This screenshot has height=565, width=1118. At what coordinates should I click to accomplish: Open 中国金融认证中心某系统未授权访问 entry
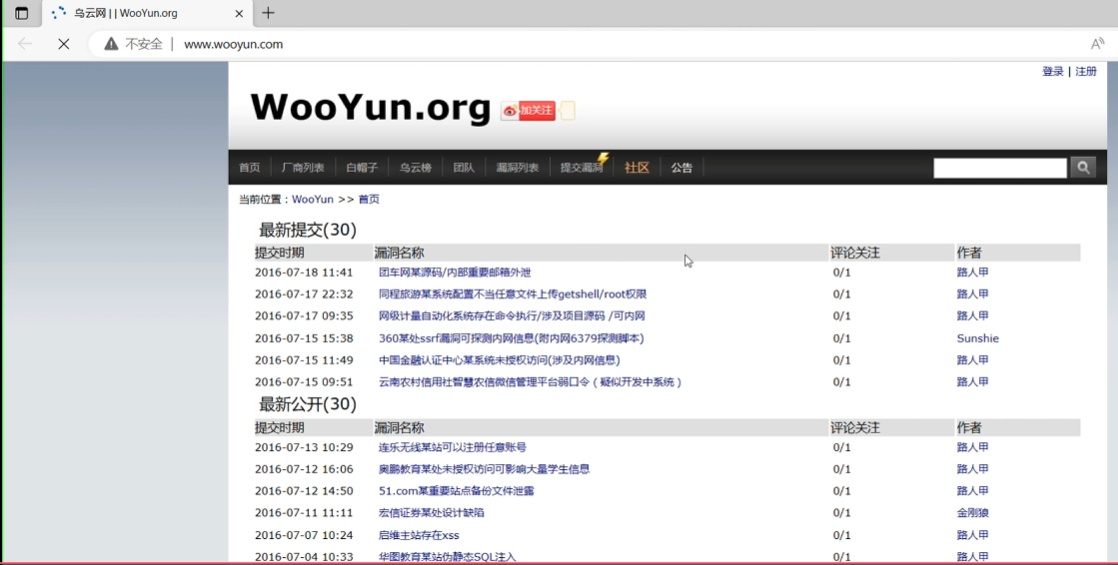point(499,360)
